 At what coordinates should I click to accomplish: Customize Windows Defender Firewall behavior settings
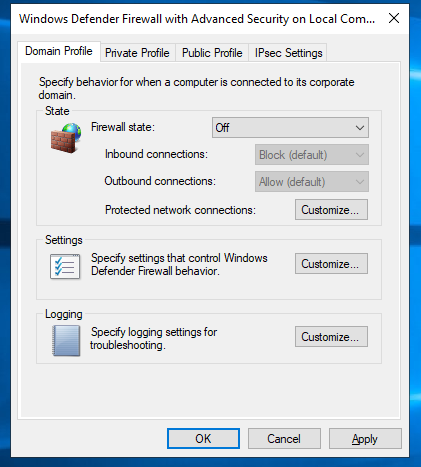point(331,264)
